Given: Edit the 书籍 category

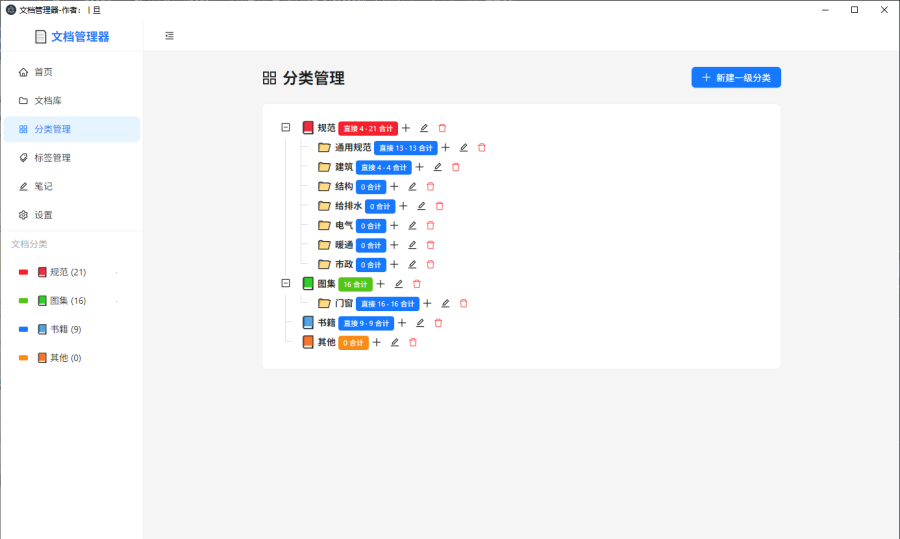Looking at the screenshot, I should pyautogui.click(x=420, y=323).
